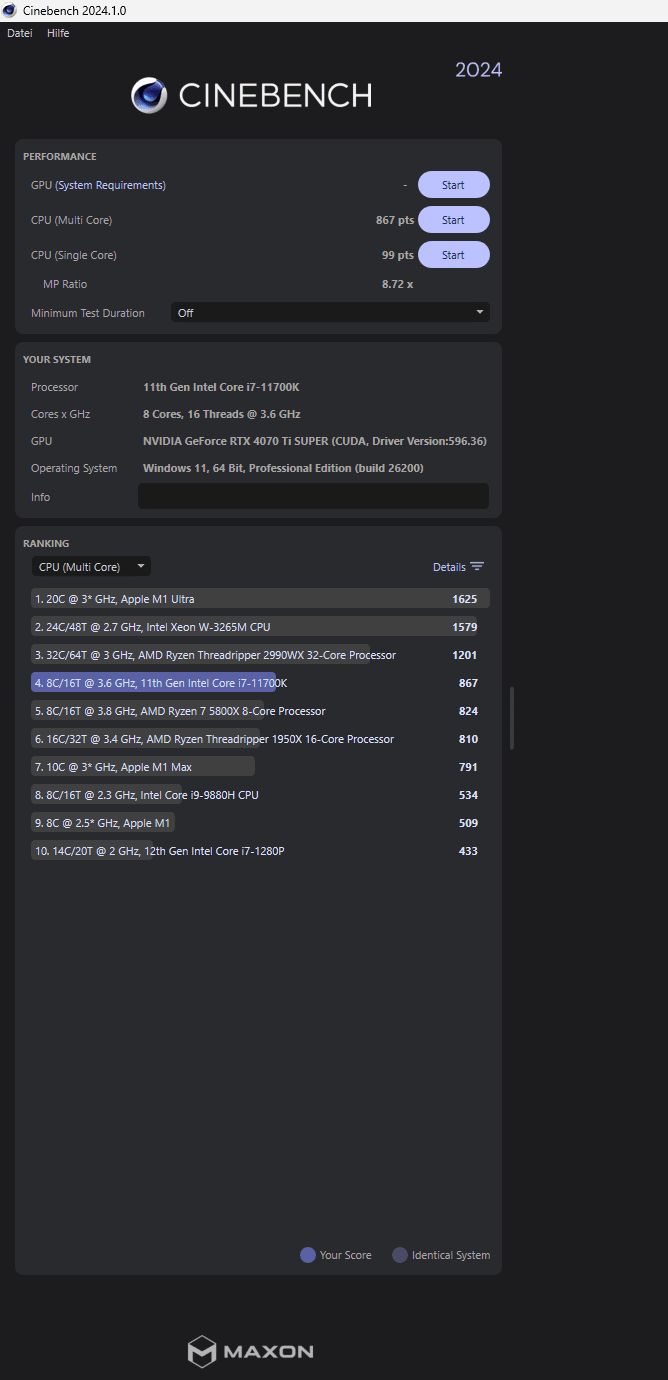Click the Maxon logo at bottom
This screenshot has height=1380, width=668.
tap(251, 1351)
